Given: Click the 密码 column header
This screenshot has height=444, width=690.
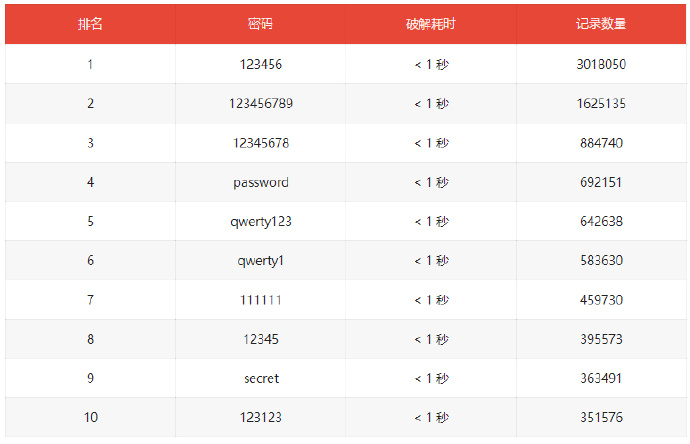Looking at the screenshot, I should (260, 24).
